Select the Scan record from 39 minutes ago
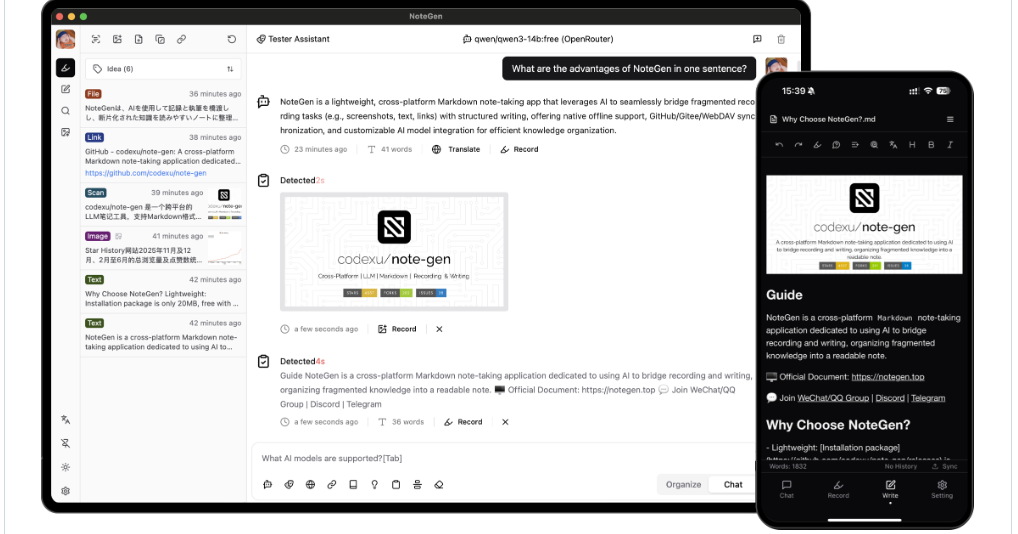 163,204
